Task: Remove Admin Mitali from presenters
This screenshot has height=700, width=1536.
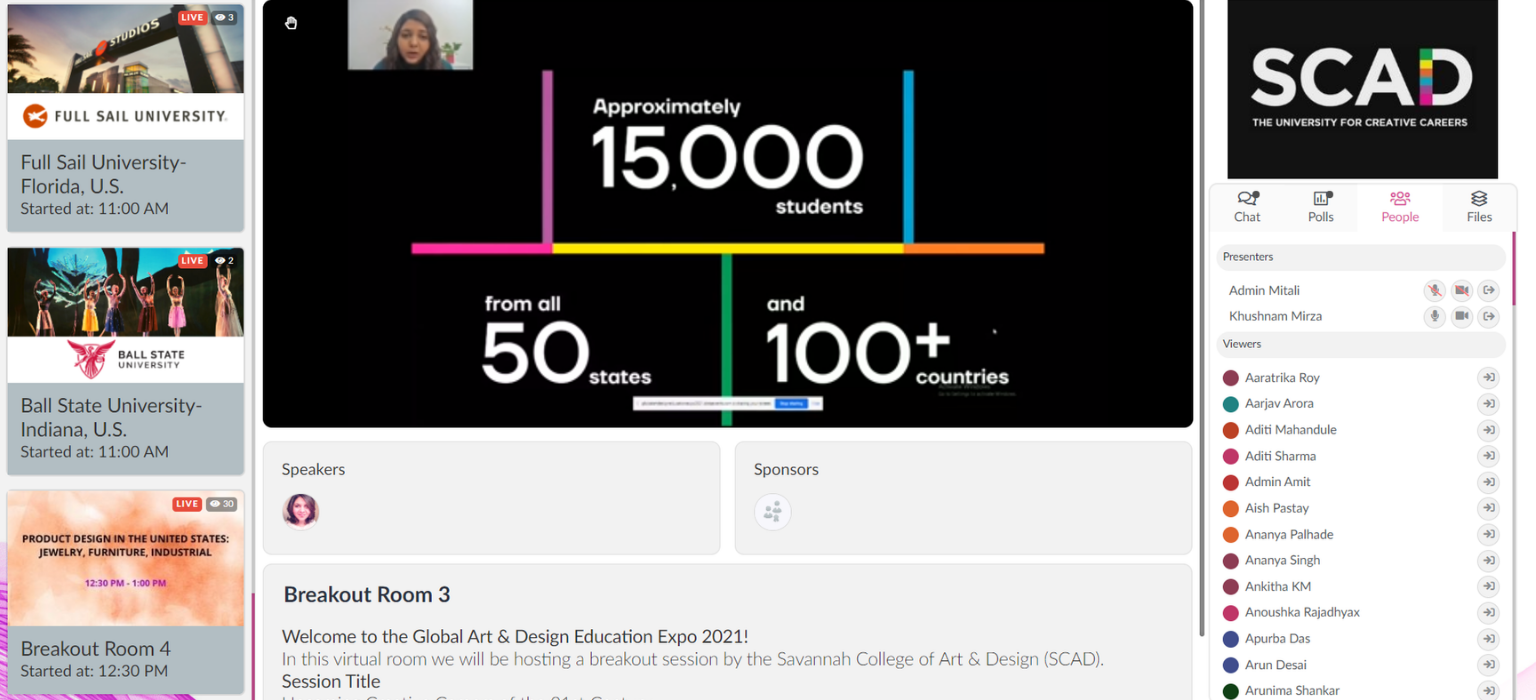Action: [1489, 290]
